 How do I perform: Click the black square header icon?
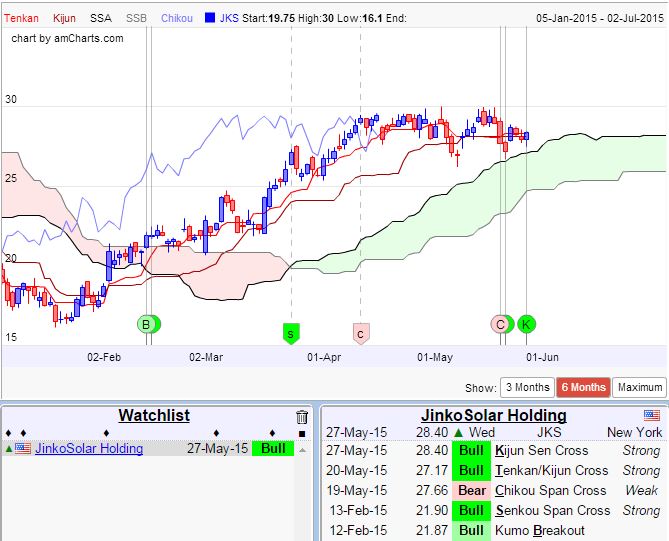tap(302, 434)
